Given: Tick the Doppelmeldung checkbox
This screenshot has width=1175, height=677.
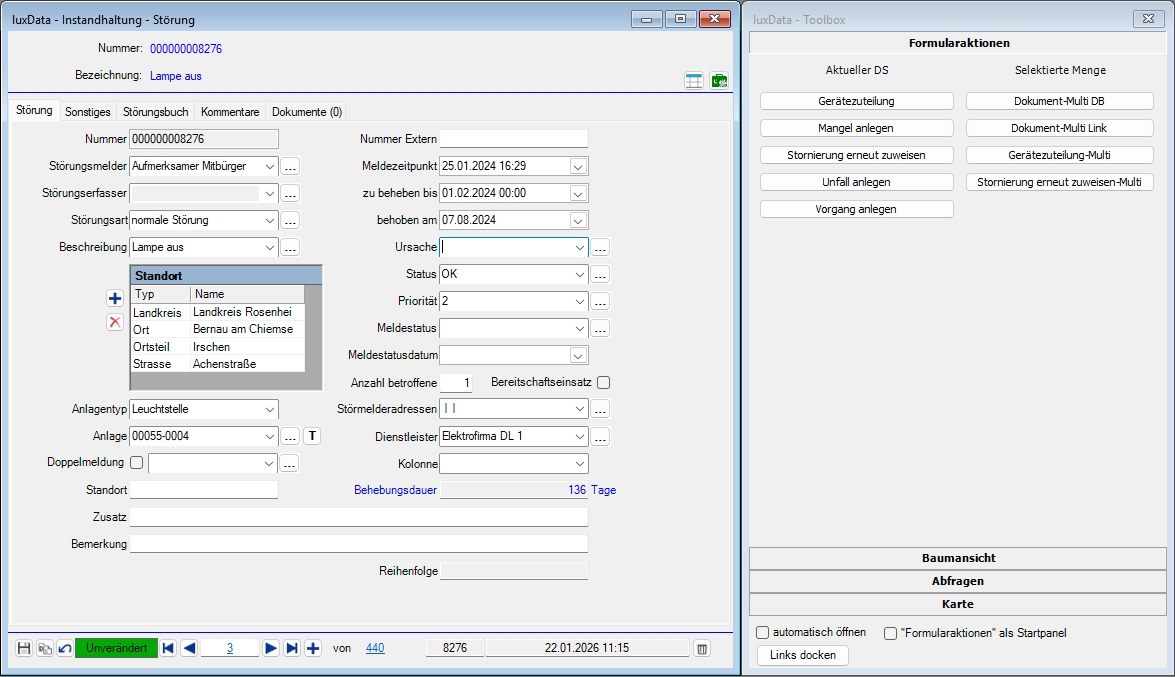Looking at the screenshot, I should [x=137, y=462].
